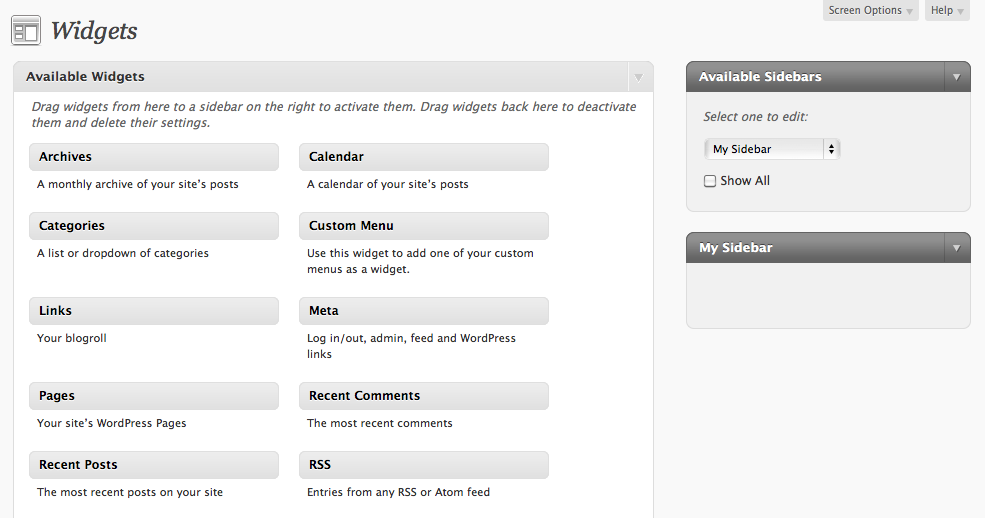985x518 pixels.
Task: Select the Calendar widget
Action: (x=423, y=157)
